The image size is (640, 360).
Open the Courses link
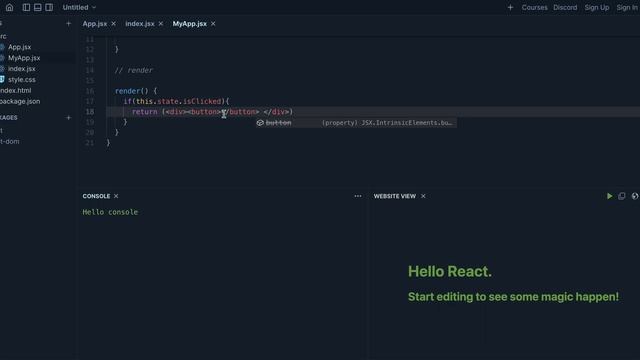(x=534, y=7)
